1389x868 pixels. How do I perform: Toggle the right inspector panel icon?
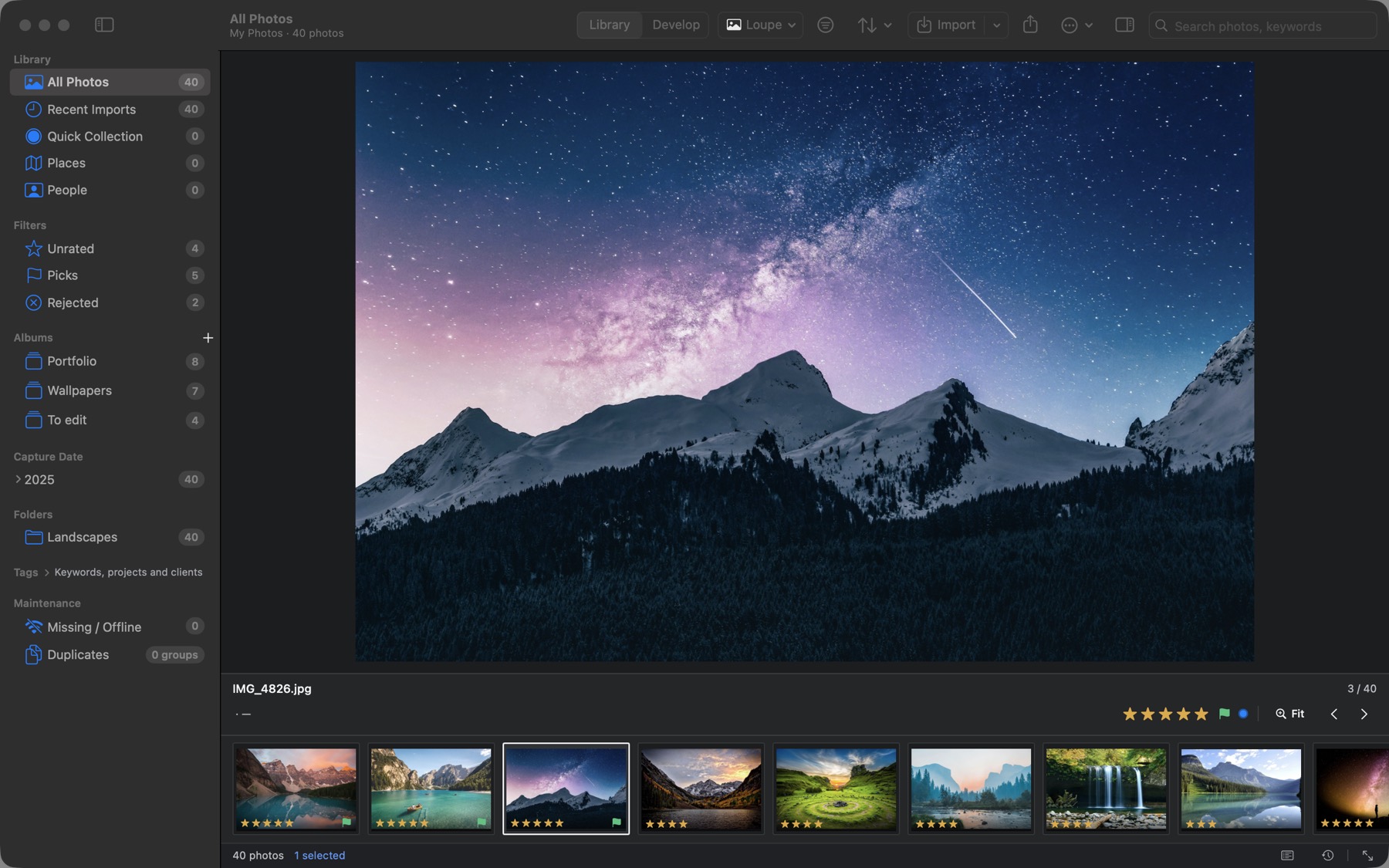tap(1124, 25)
